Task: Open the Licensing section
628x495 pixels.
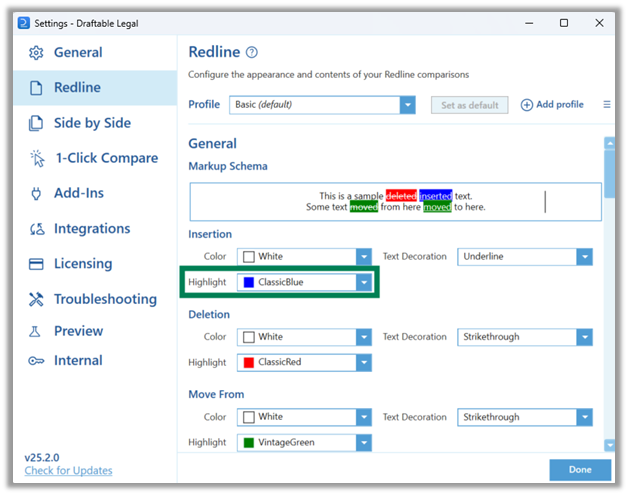Action: pos(95,264)
